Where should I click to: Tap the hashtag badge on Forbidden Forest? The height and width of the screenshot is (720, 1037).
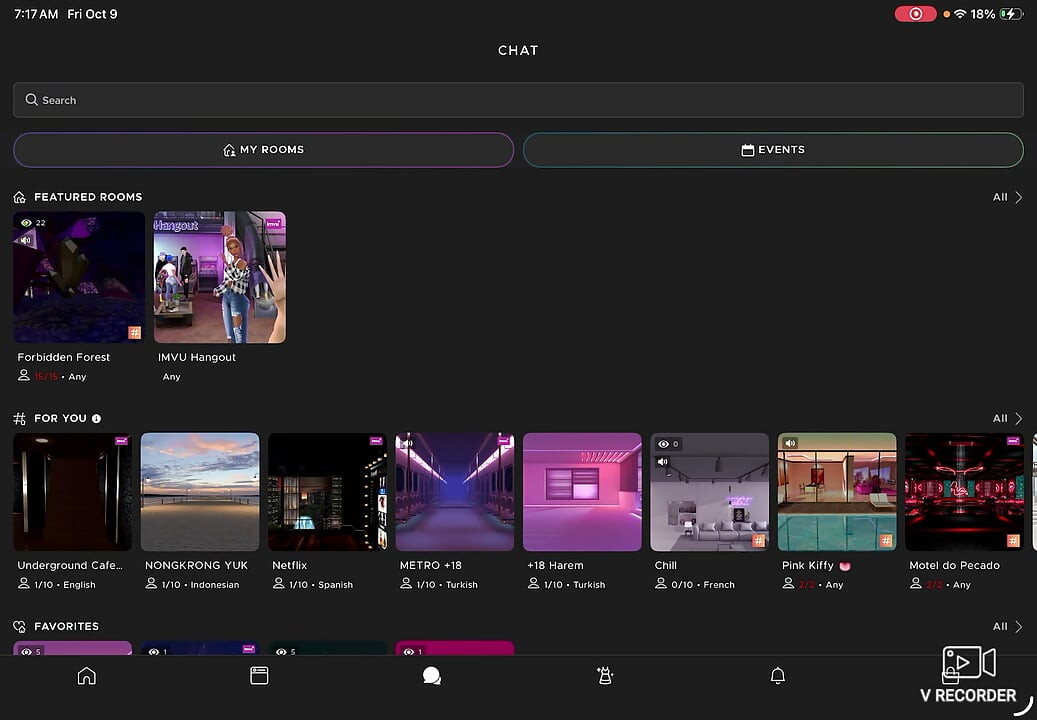[134, 333]
